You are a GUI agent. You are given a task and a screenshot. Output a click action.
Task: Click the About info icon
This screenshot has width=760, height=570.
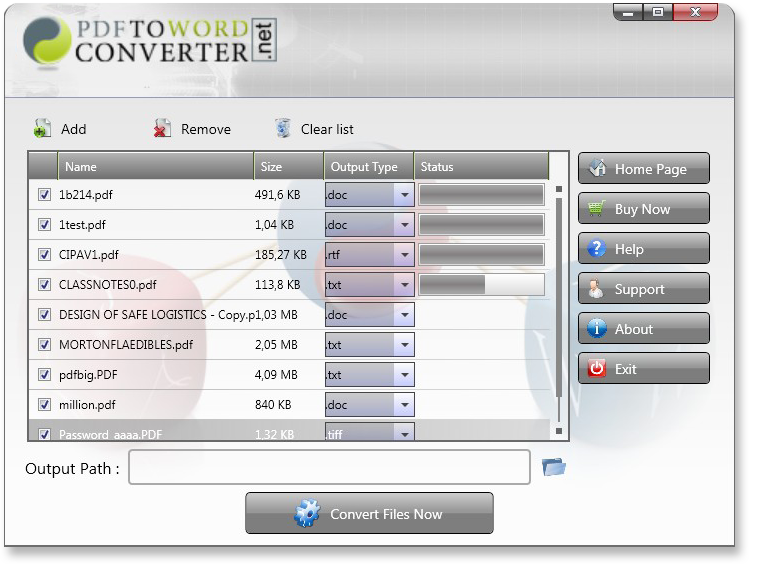pos(597,329)
